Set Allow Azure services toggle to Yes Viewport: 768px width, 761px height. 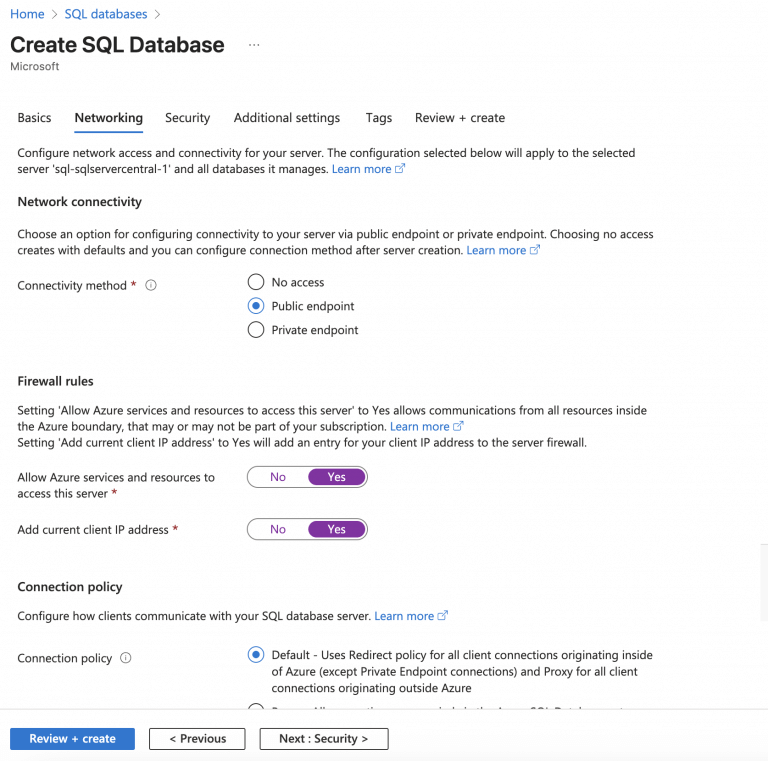pyautogui.click(x=337, y=477)
